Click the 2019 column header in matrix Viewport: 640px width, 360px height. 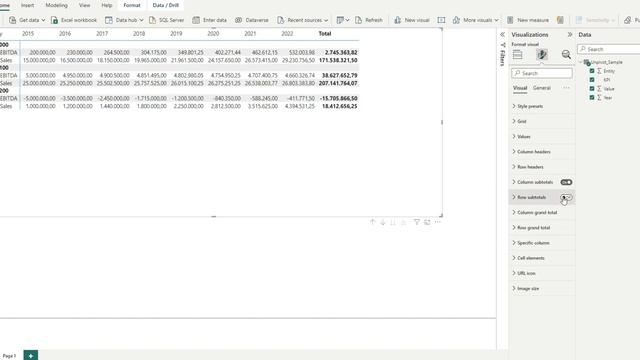pyautogui.click(x=176, y=34)
